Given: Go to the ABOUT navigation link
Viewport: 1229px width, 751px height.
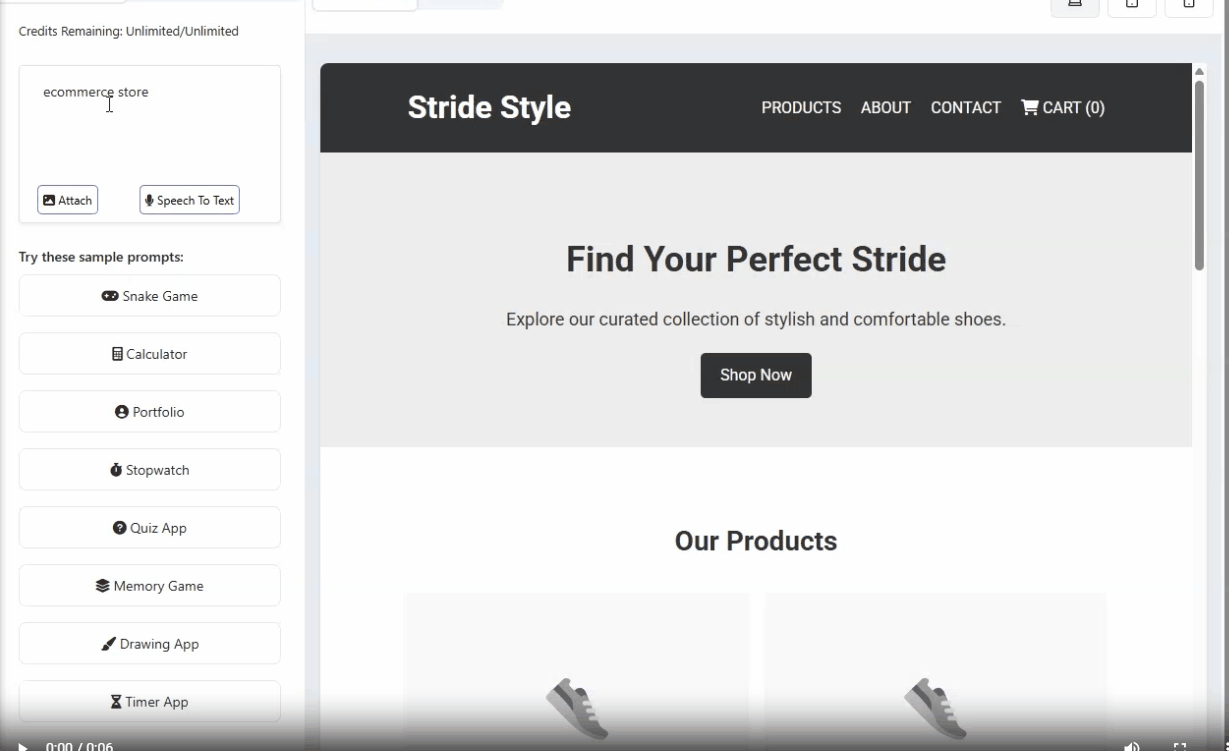Looking at the screenshot, I should (885, 107).
